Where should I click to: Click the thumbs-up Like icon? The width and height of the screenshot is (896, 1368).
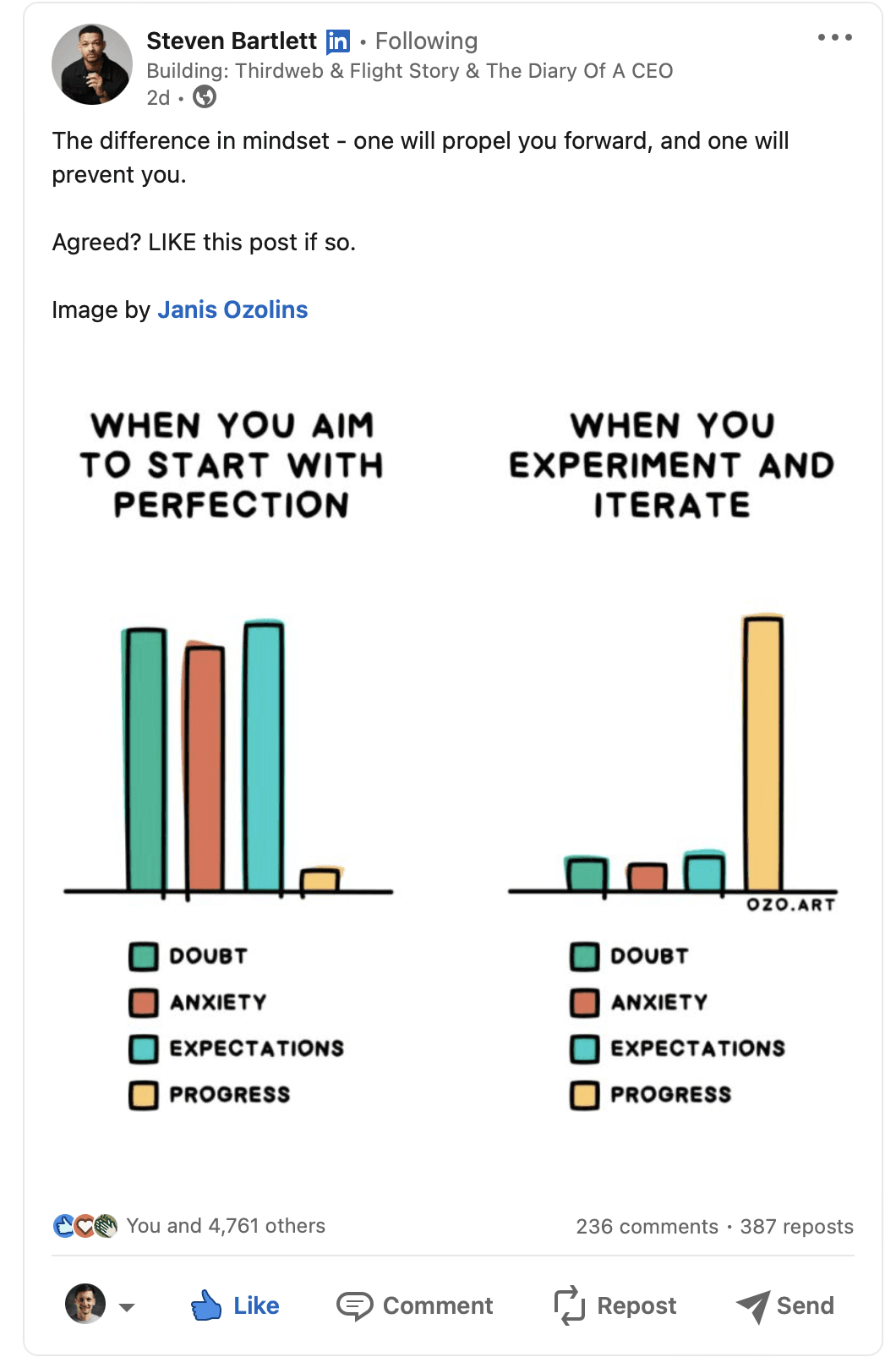point(206,1305)
